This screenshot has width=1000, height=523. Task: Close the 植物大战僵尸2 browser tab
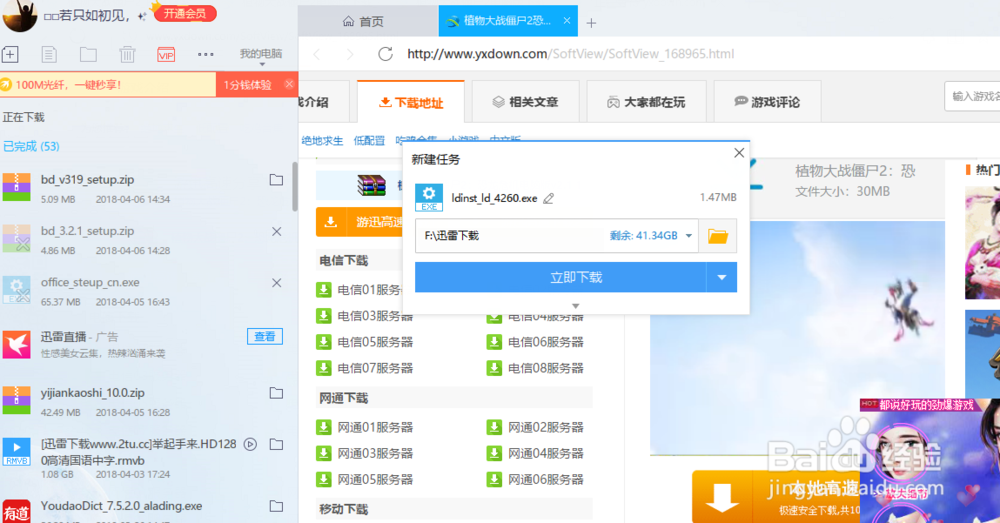pos(567,21)
